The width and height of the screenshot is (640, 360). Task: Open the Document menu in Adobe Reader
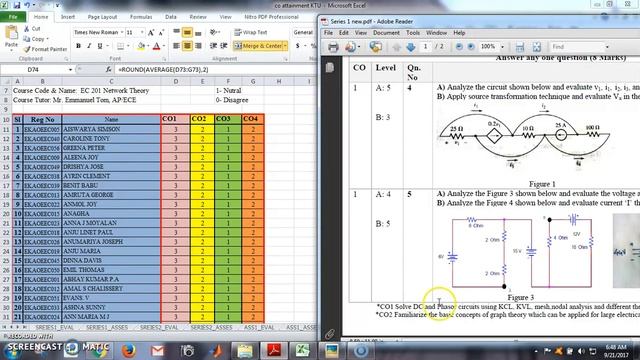tap(386, 33)
